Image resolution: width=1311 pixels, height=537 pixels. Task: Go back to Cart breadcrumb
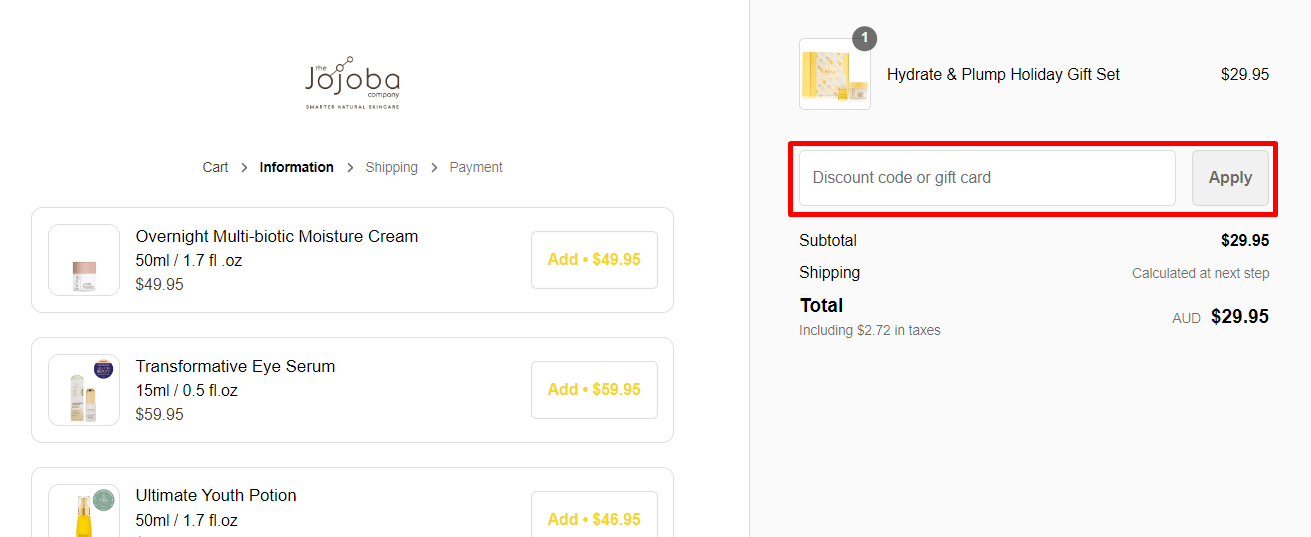215,167
